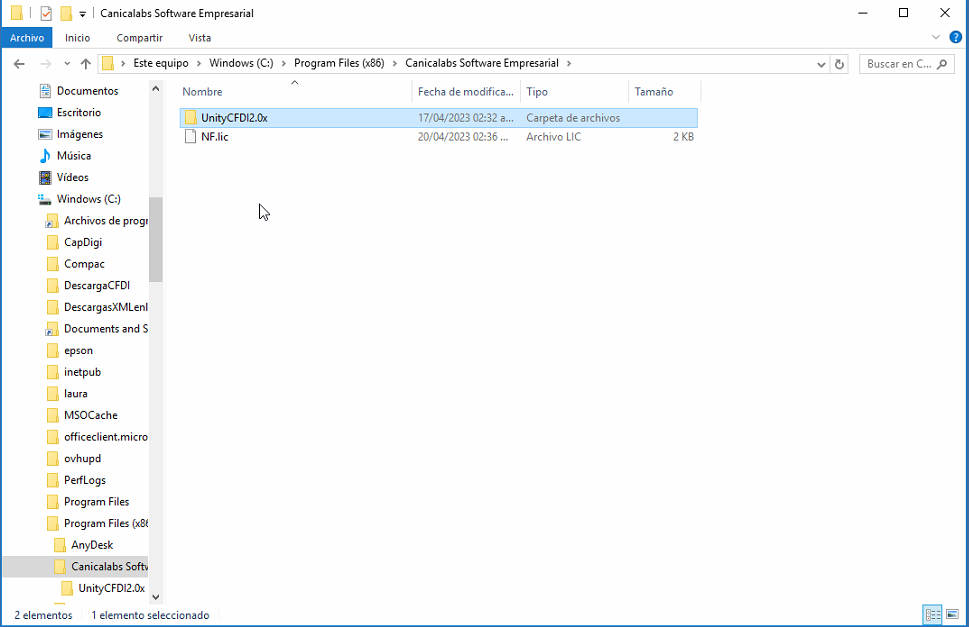The width and height of the screenshot is (969, 627).
Task: Click the 'NF.lic' file name
Action: pyautogui.click(x=214, y=137)
